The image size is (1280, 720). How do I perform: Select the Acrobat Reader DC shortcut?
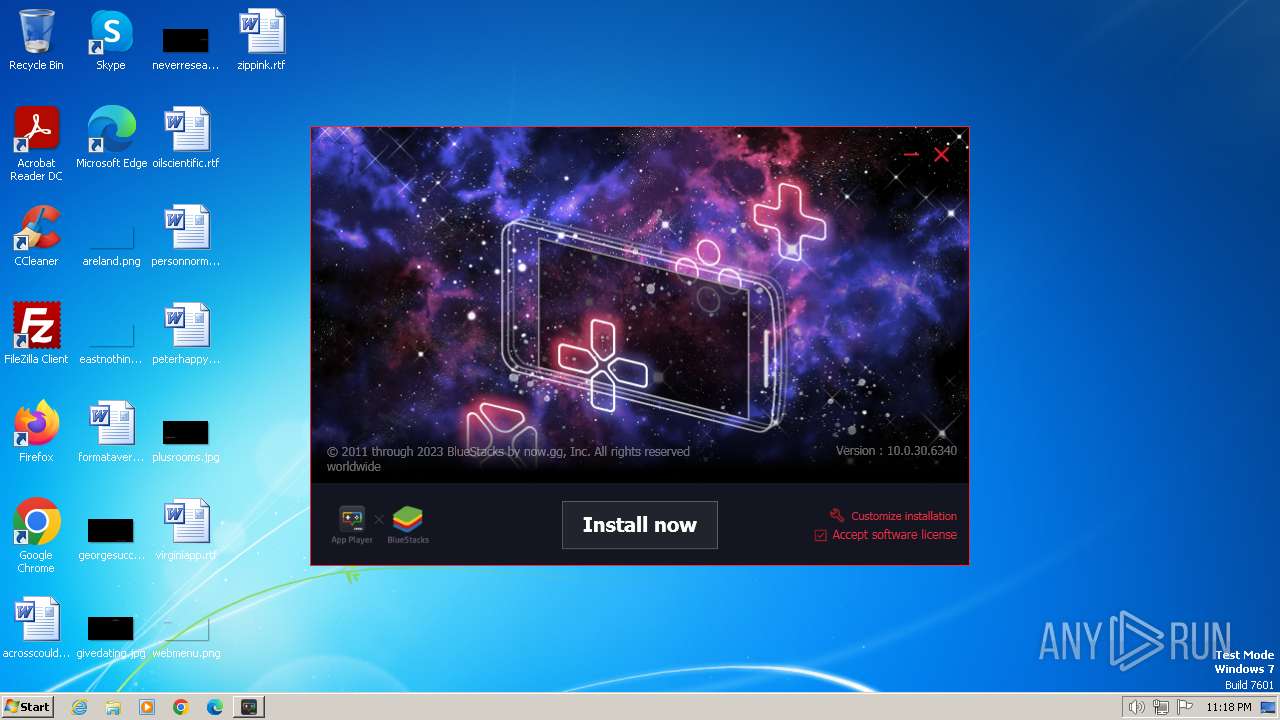point(36,144)
